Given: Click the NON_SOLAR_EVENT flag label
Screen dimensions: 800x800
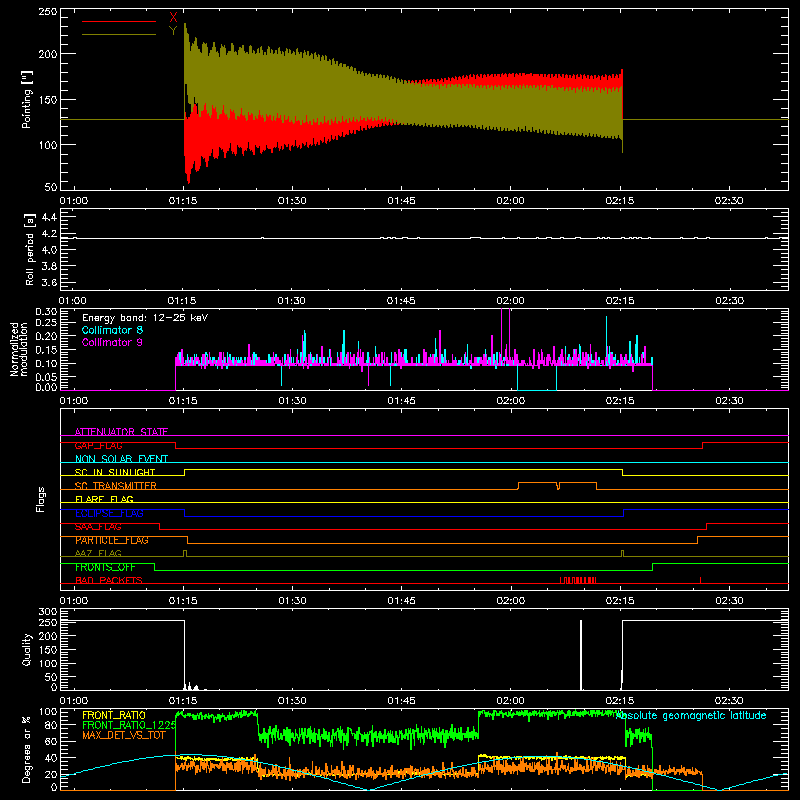Looking at the screenshot, I should coord(121,459).
